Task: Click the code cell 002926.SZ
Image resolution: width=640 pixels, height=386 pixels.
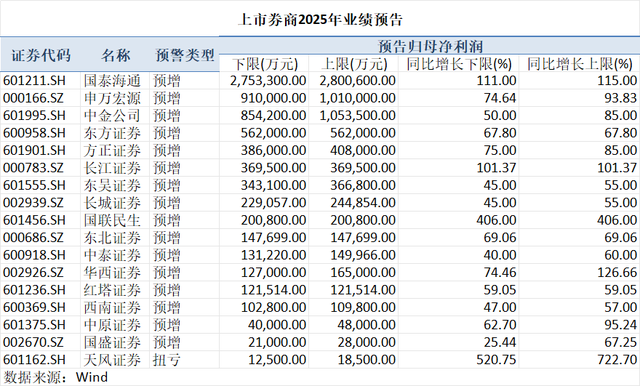Action: (33, 272)
